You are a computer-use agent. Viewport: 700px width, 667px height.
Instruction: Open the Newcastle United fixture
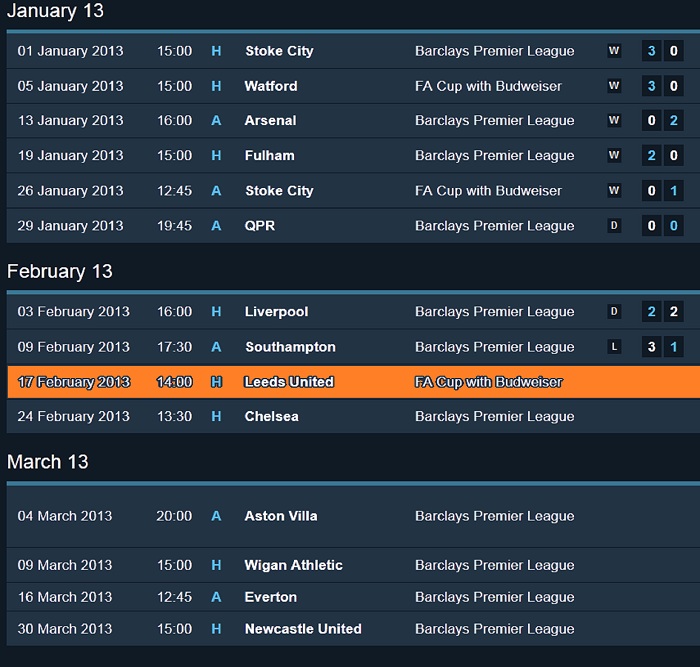pos(353,629)
